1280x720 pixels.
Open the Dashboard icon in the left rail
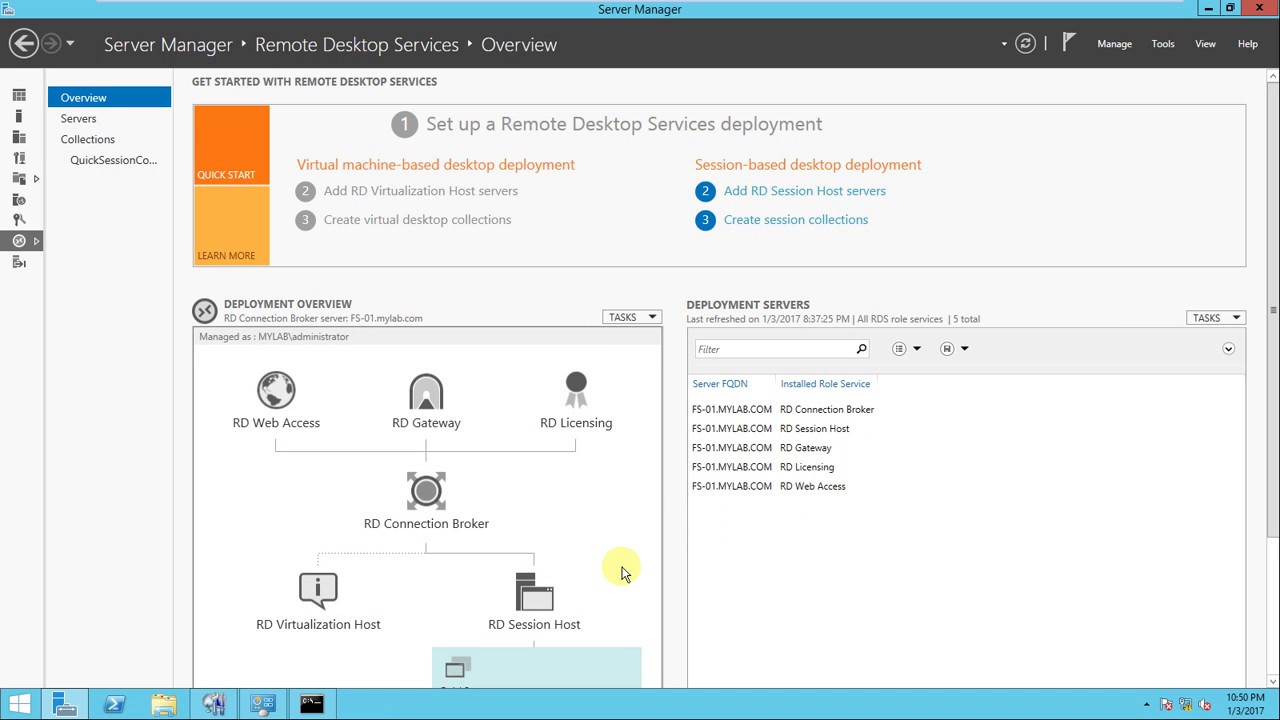tap(19, 95)
